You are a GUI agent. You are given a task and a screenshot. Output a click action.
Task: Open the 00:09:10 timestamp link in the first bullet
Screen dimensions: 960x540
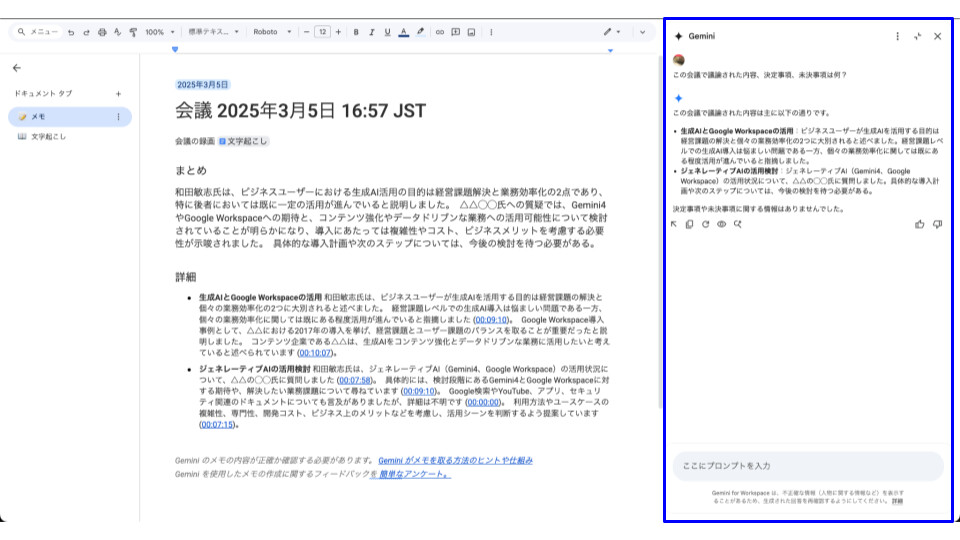click(x=492, y=320)
